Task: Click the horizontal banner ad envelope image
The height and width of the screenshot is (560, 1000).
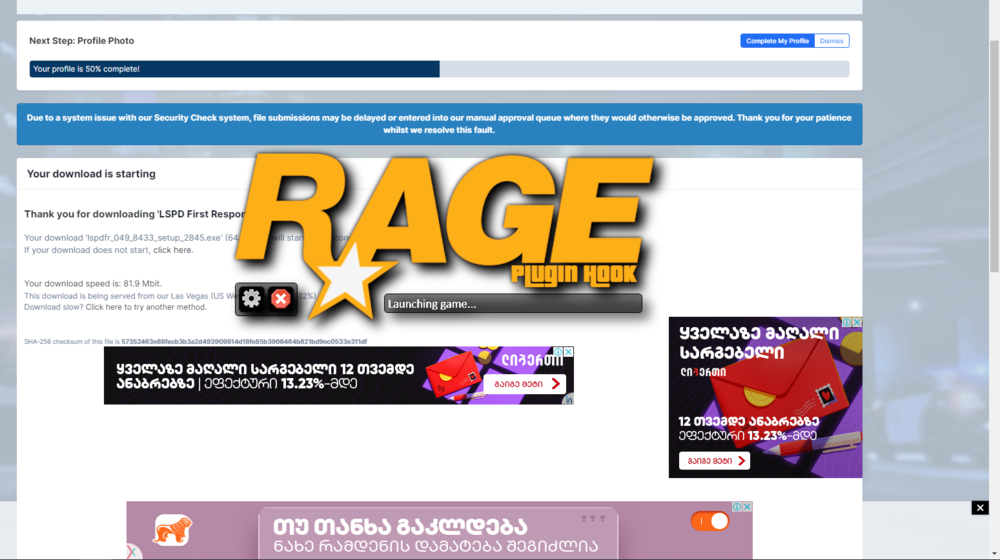Action: point(453,374)
